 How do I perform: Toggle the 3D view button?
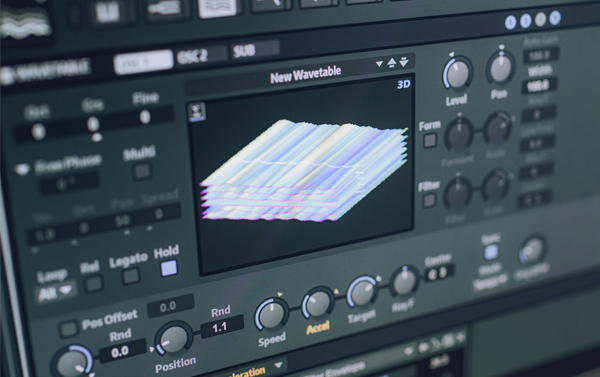(x=404, y=84)
